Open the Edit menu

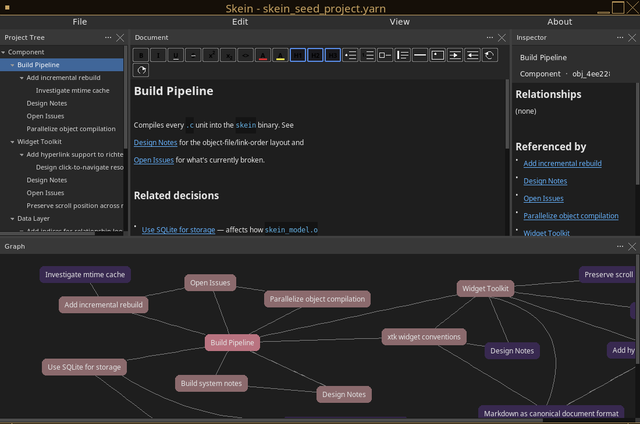[240, 22]
